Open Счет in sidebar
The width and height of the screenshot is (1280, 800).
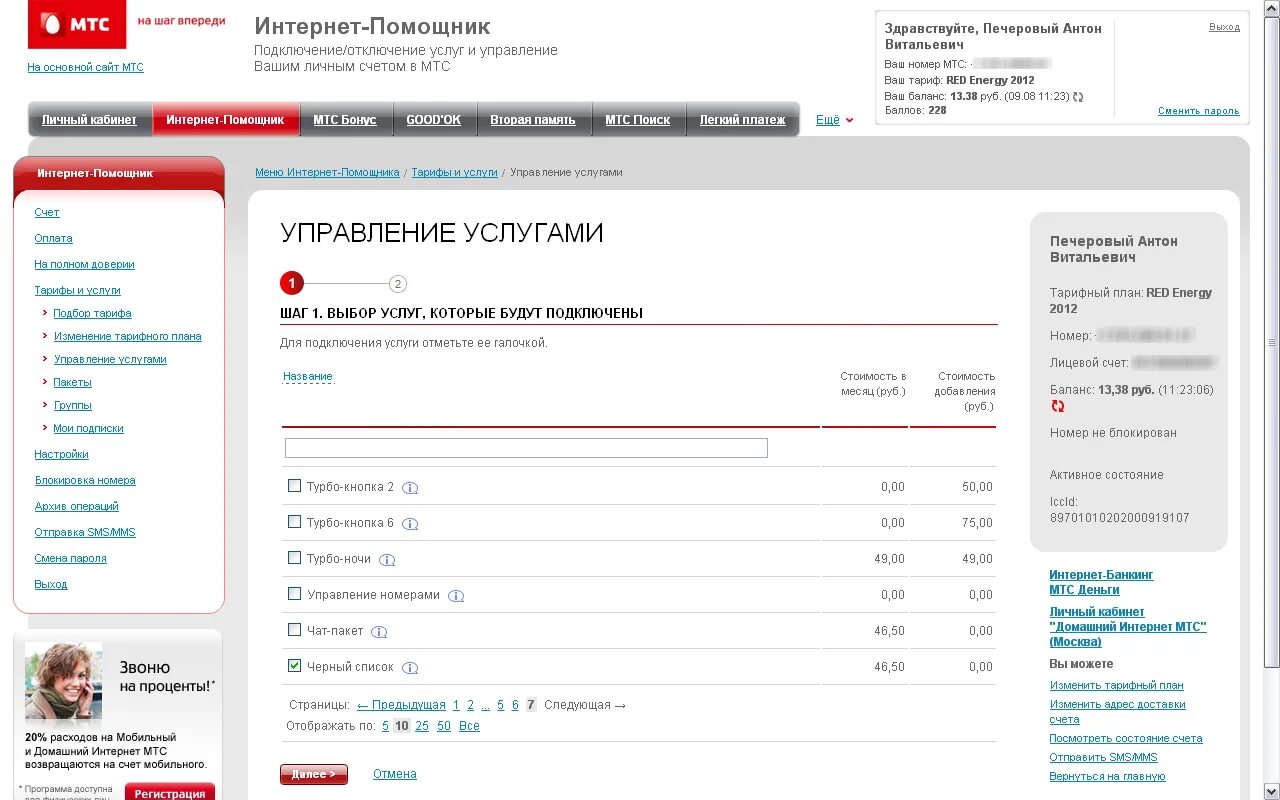pyautogui.click(x=47, y=212)
